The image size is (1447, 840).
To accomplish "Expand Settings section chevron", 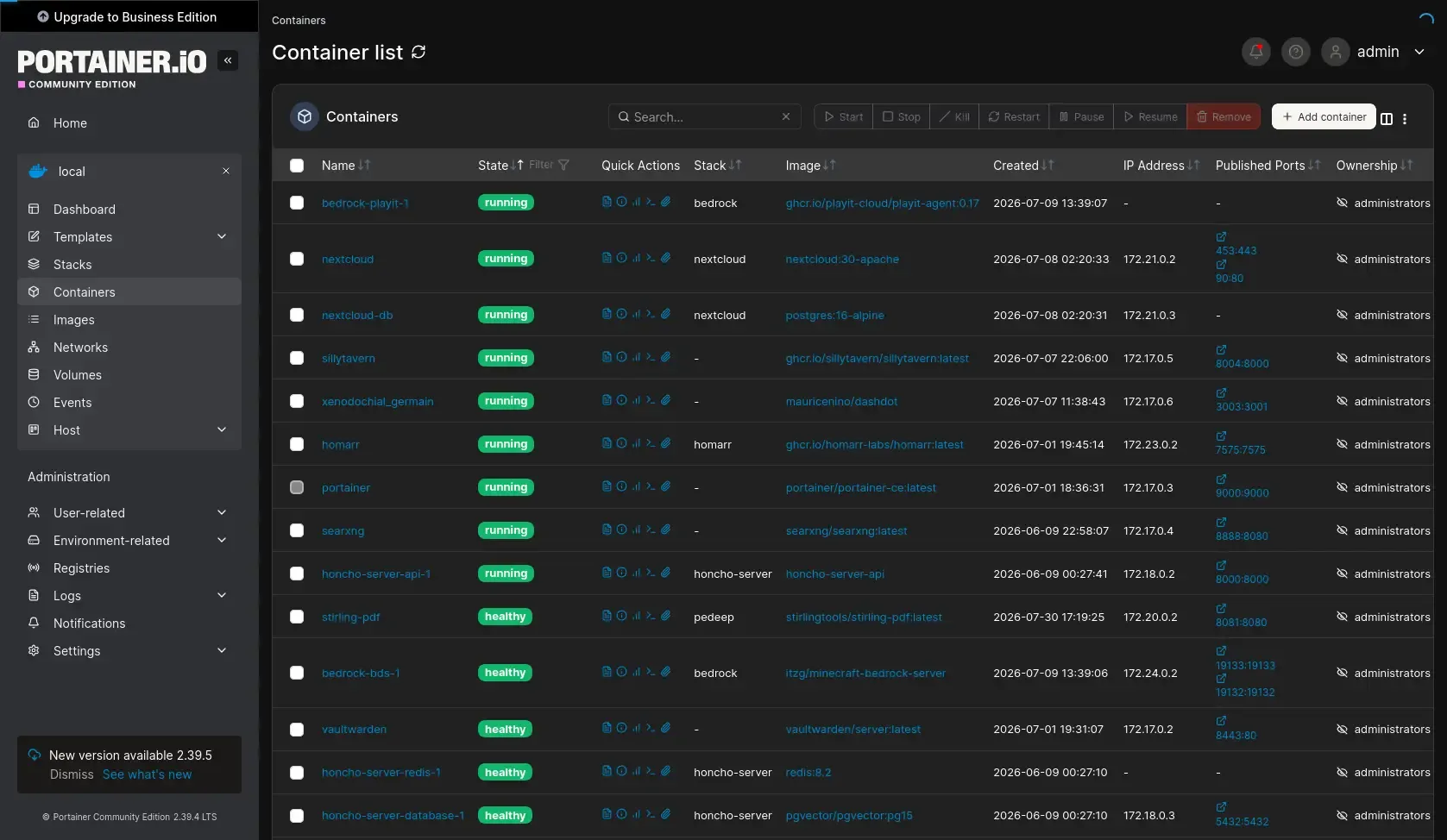I will click(222, 650).
